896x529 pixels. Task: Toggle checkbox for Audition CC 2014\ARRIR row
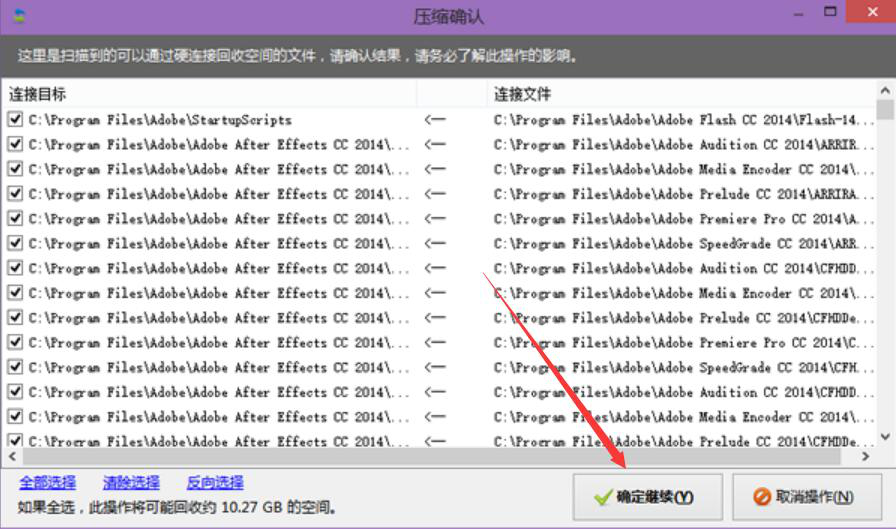pyautogui.click(x=15, y=144)
